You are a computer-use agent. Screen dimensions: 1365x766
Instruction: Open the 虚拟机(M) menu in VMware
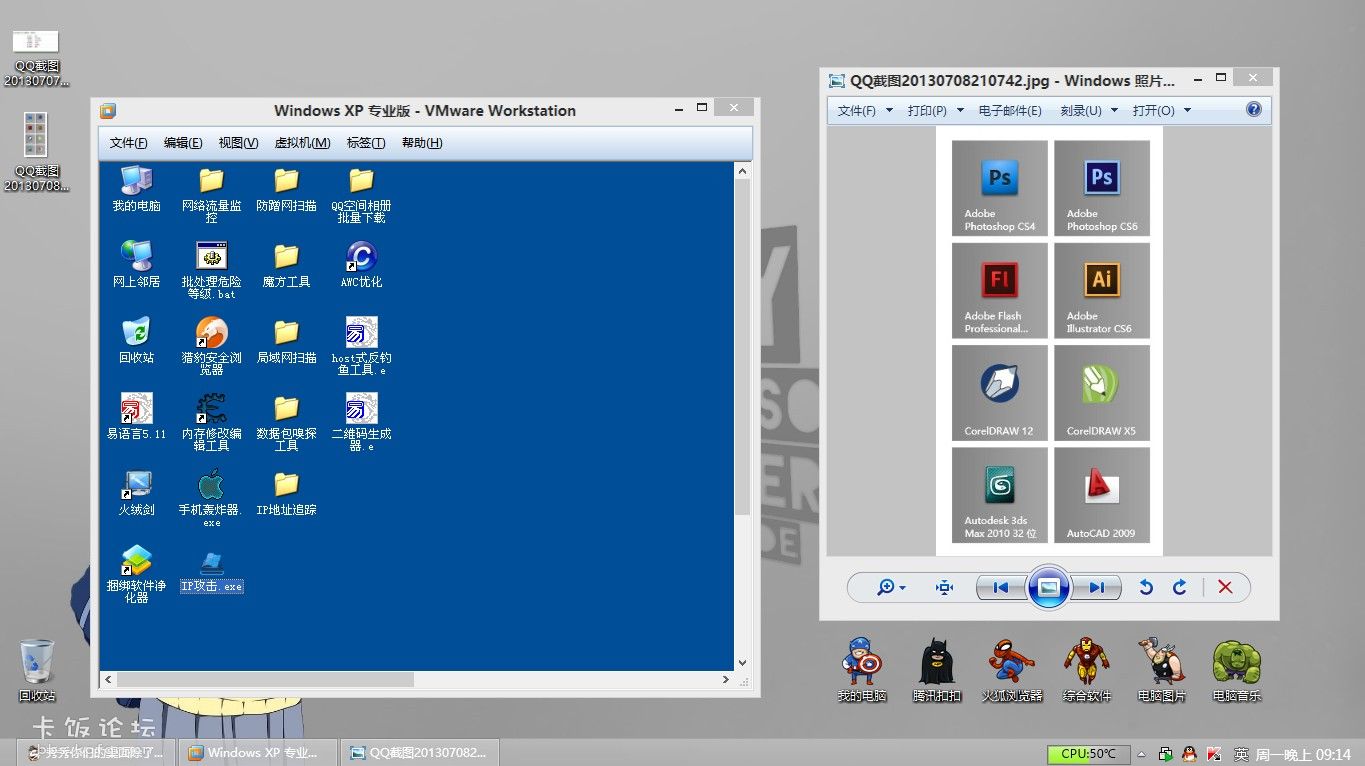tap(302, 143)
